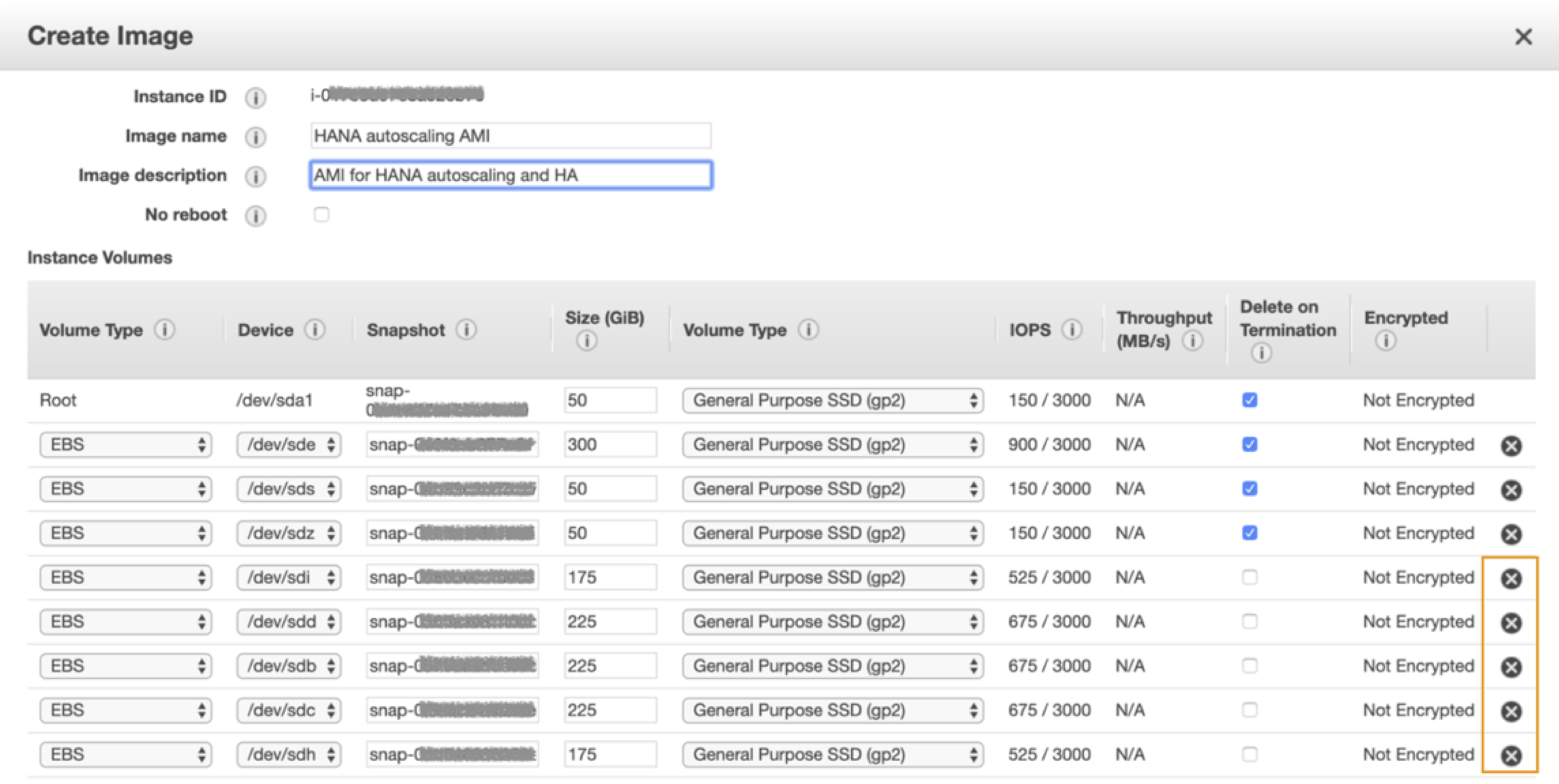Edit the 300 GiB size field
This screenshot has height=784, width=1559.
coord(609,445)
